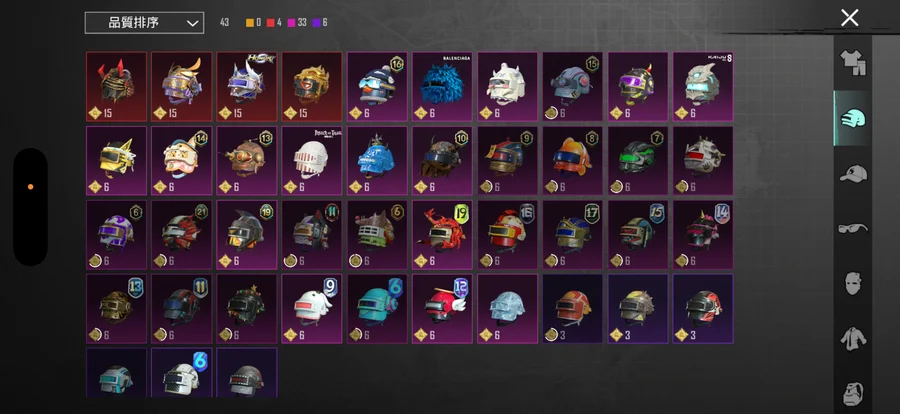900x414 pixels.
Task: Filter by the purple rarity count 6
Action: point(320,22)
